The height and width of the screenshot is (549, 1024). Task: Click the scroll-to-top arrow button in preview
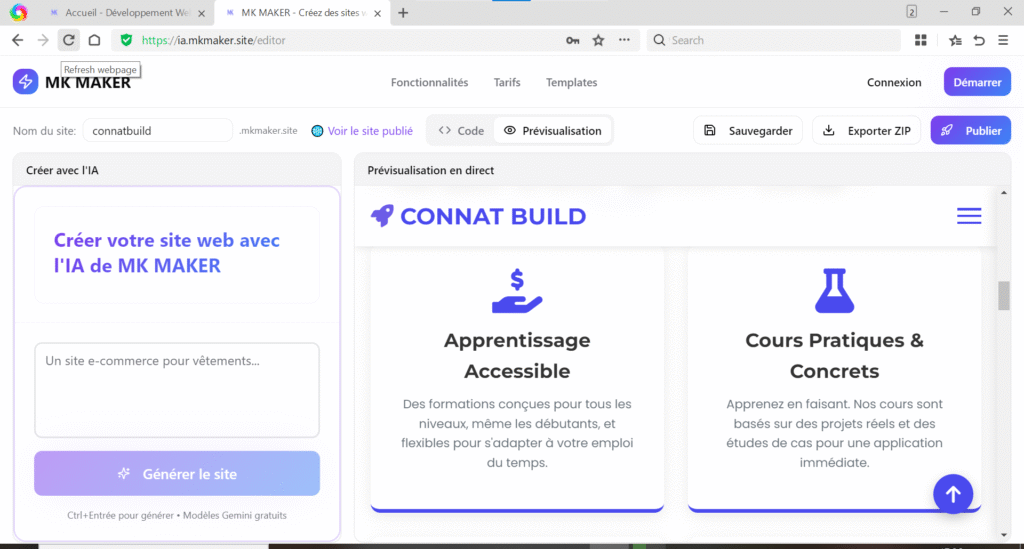click(x=952, y=494)
